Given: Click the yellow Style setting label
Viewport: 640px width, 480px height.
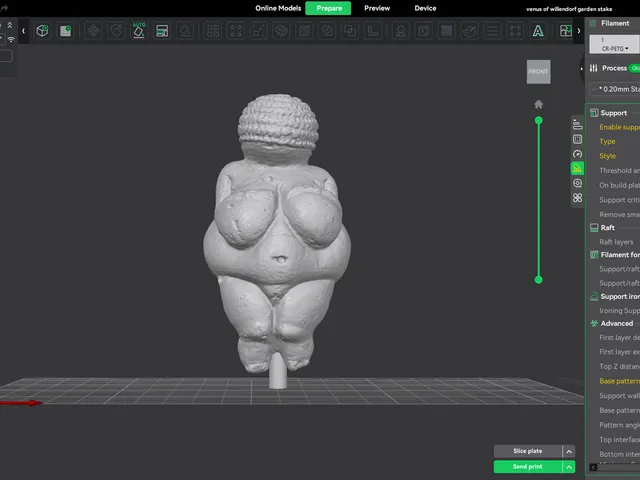Looking at the screenshot, I should point(607,156).
